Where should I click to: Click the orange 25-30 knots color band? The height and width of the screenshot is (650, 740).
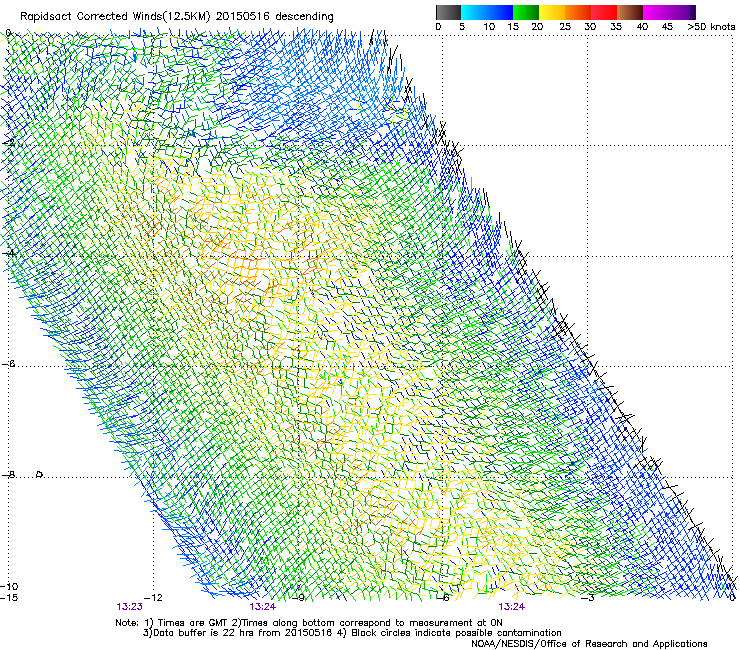point(578,12)
